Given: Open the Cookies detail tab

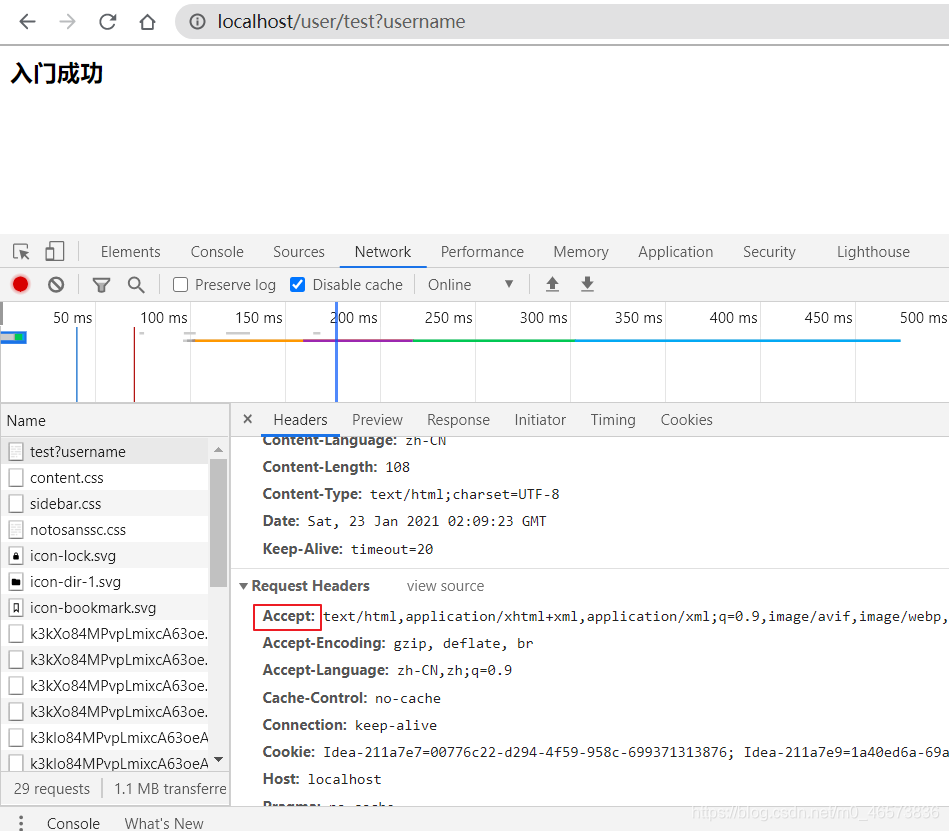Looking at the screenshot, I should [x=686, y=420].
